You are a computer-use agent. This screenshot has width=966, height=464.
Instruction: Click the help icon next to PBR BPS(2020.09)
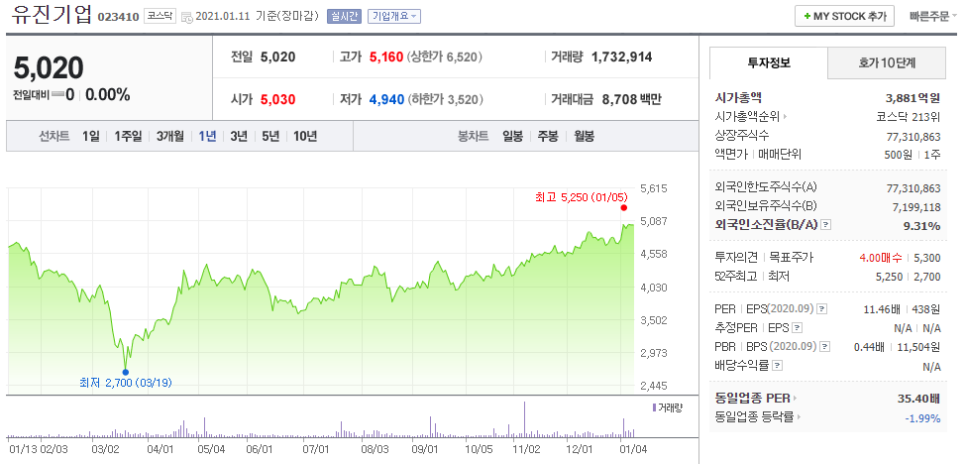825,346
